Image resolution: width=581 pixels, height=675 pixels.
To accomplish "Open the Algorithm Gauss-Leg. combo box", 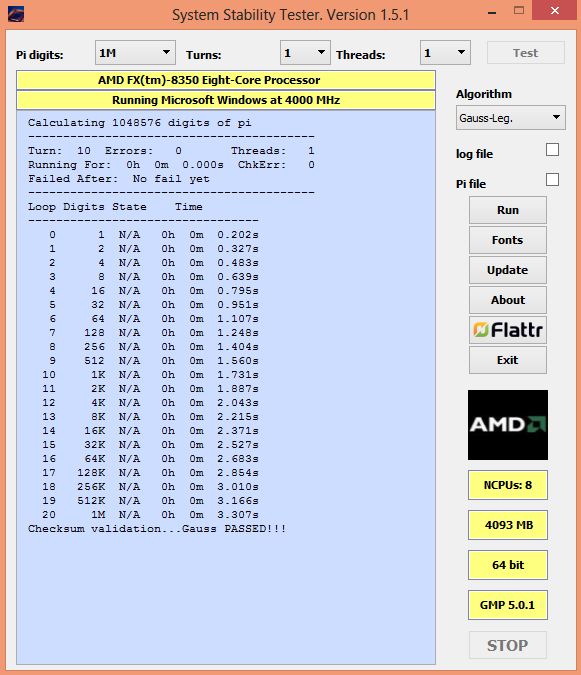I will coord(511,118).
